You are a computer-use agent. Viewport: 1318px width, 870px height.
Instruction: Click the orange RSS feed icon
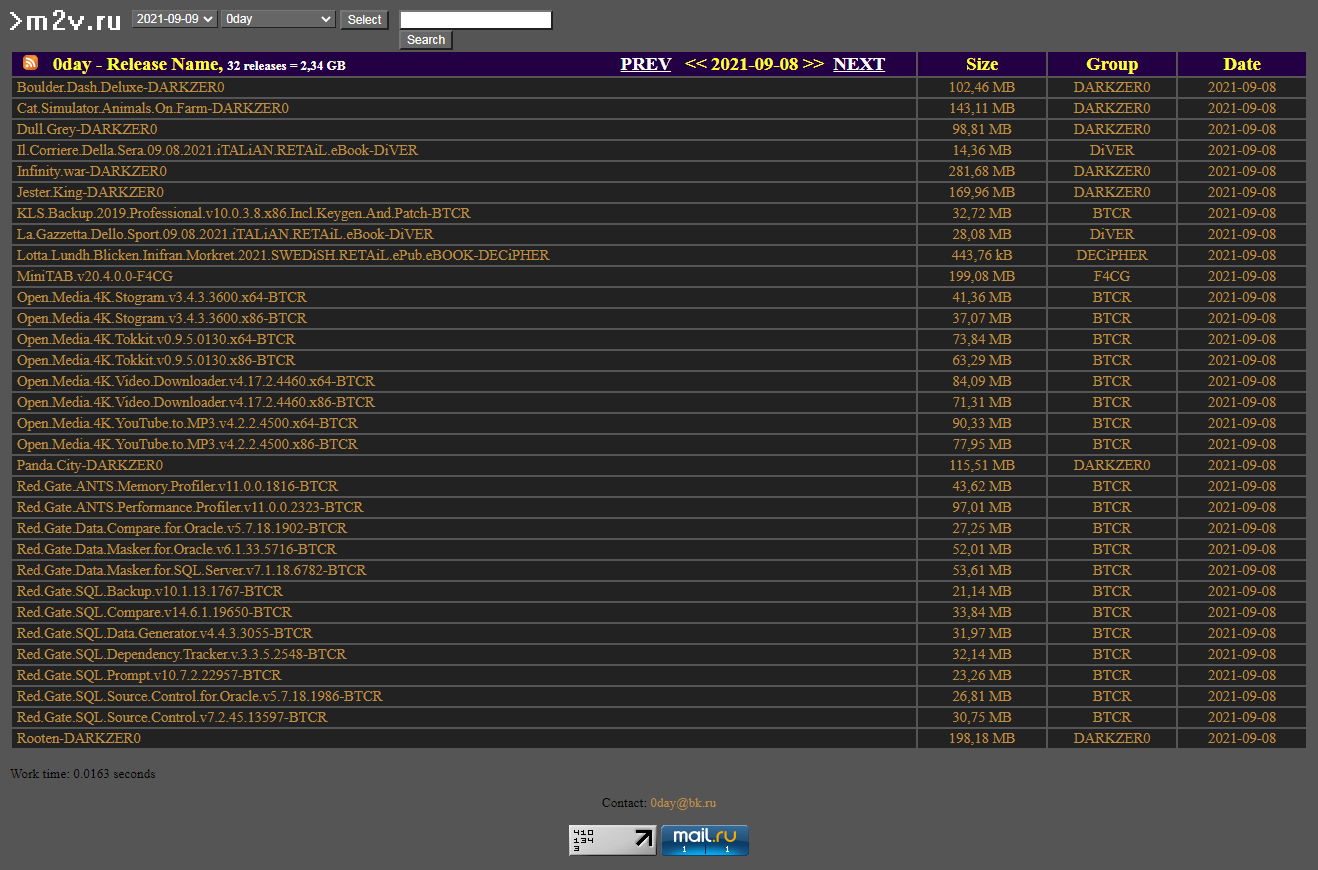(31, 63)
